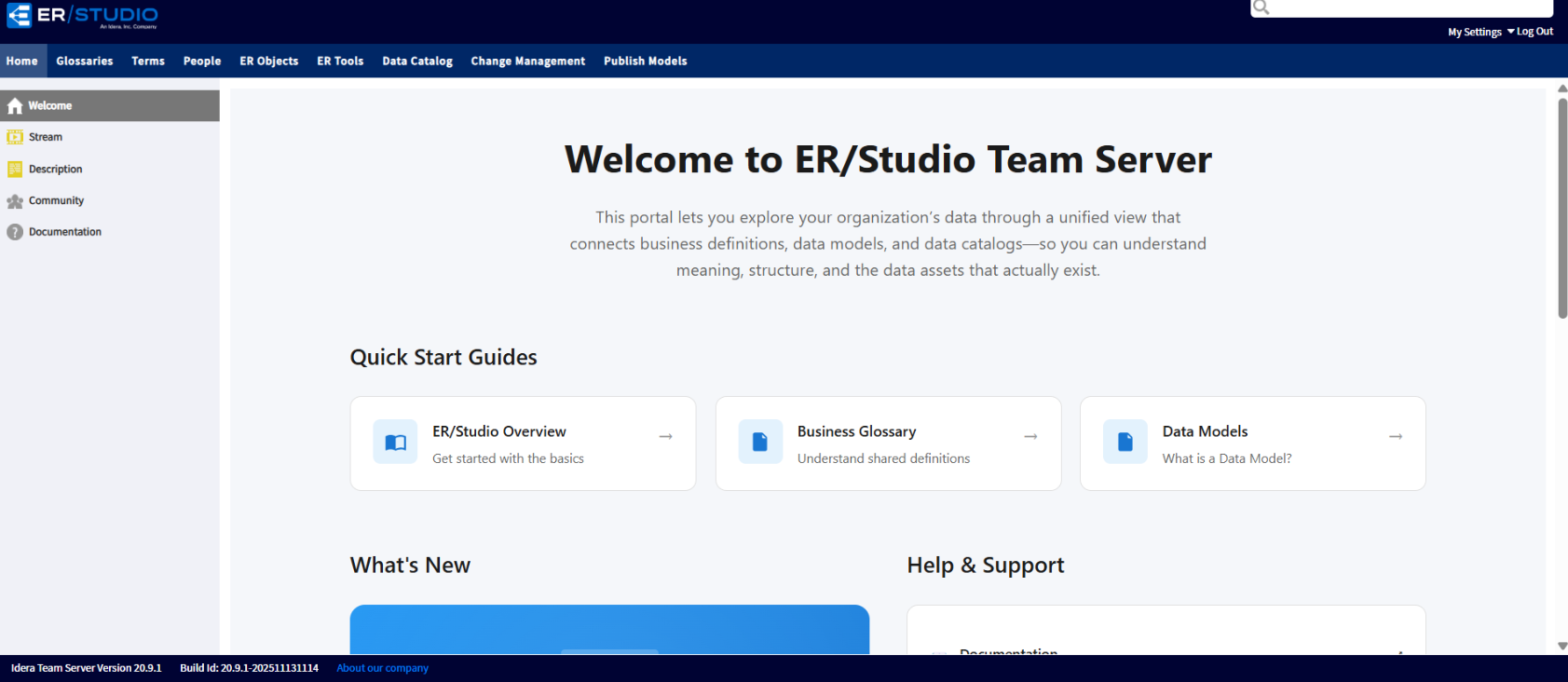The width and height of the screenshot is (1568, 682).
Task: Open the ER Objects menu
Action: pos(269,61)
